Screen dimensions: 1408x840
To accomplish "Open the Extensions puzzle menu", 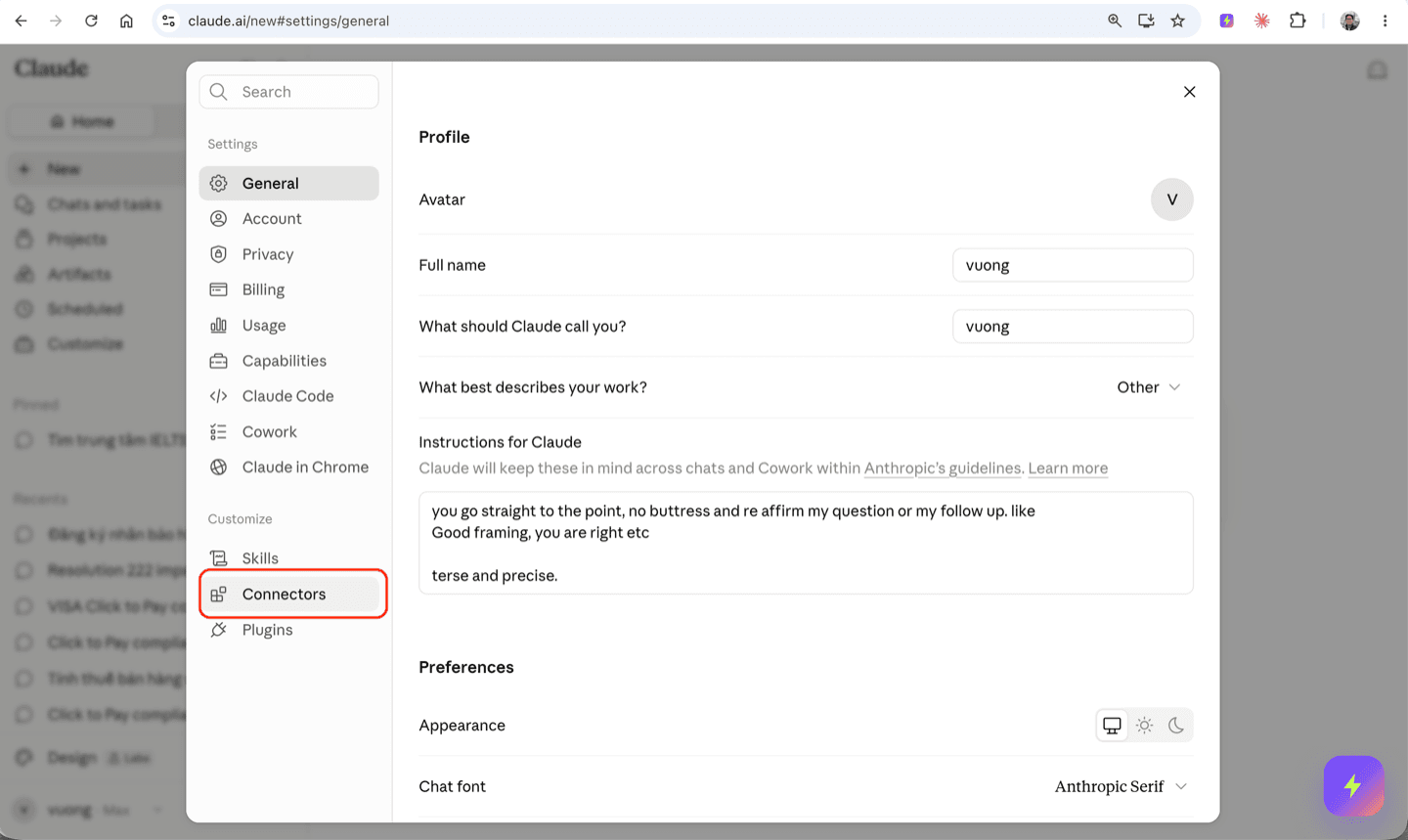I will point(1298,21).
